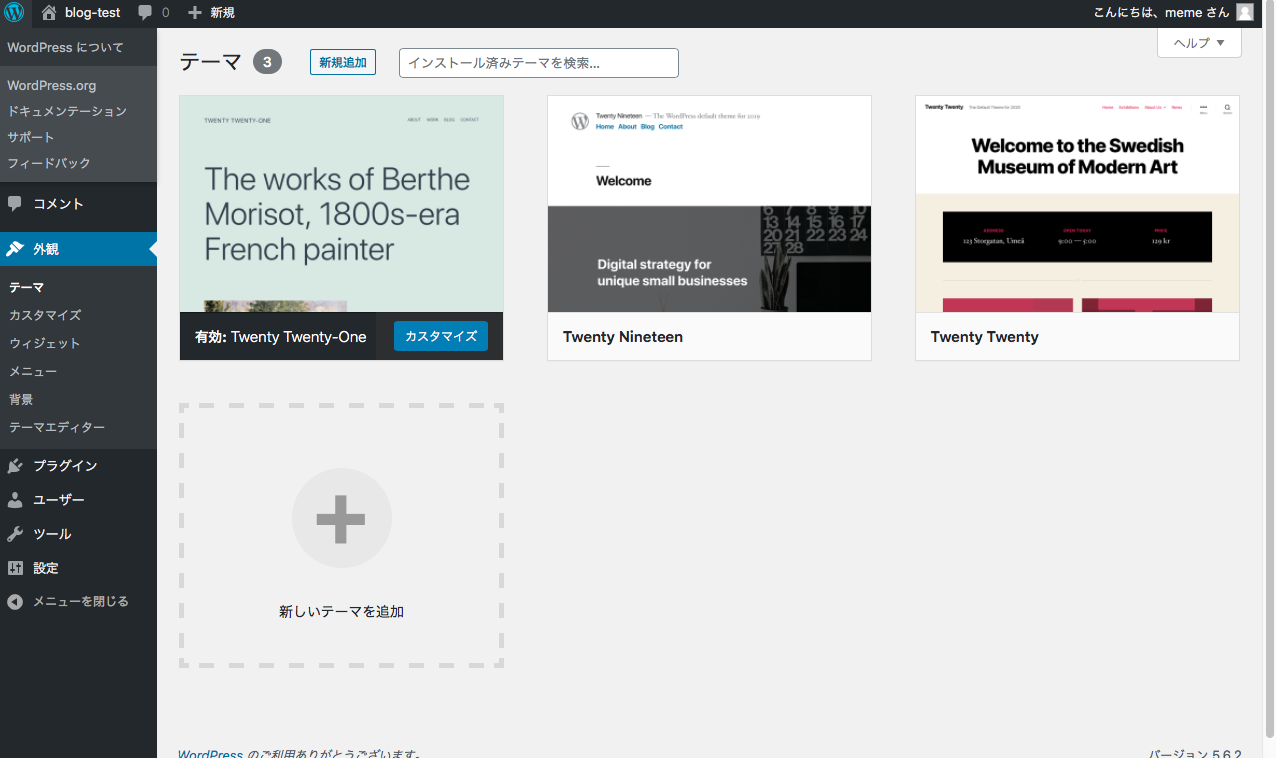This screenshot has height=758, width=1276.
Task: Click the ツール label in the sidebar
Action: click(52, 534)
